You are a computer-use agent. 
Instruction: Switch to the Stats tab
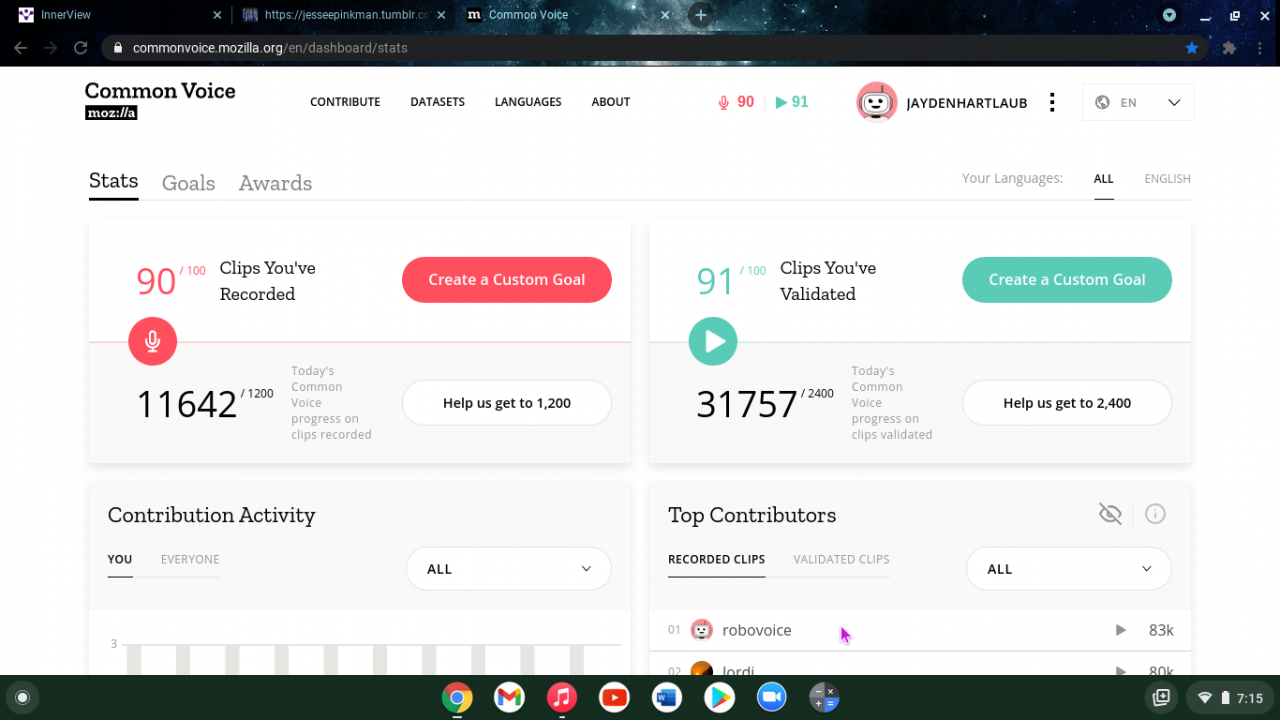(113, 181)
